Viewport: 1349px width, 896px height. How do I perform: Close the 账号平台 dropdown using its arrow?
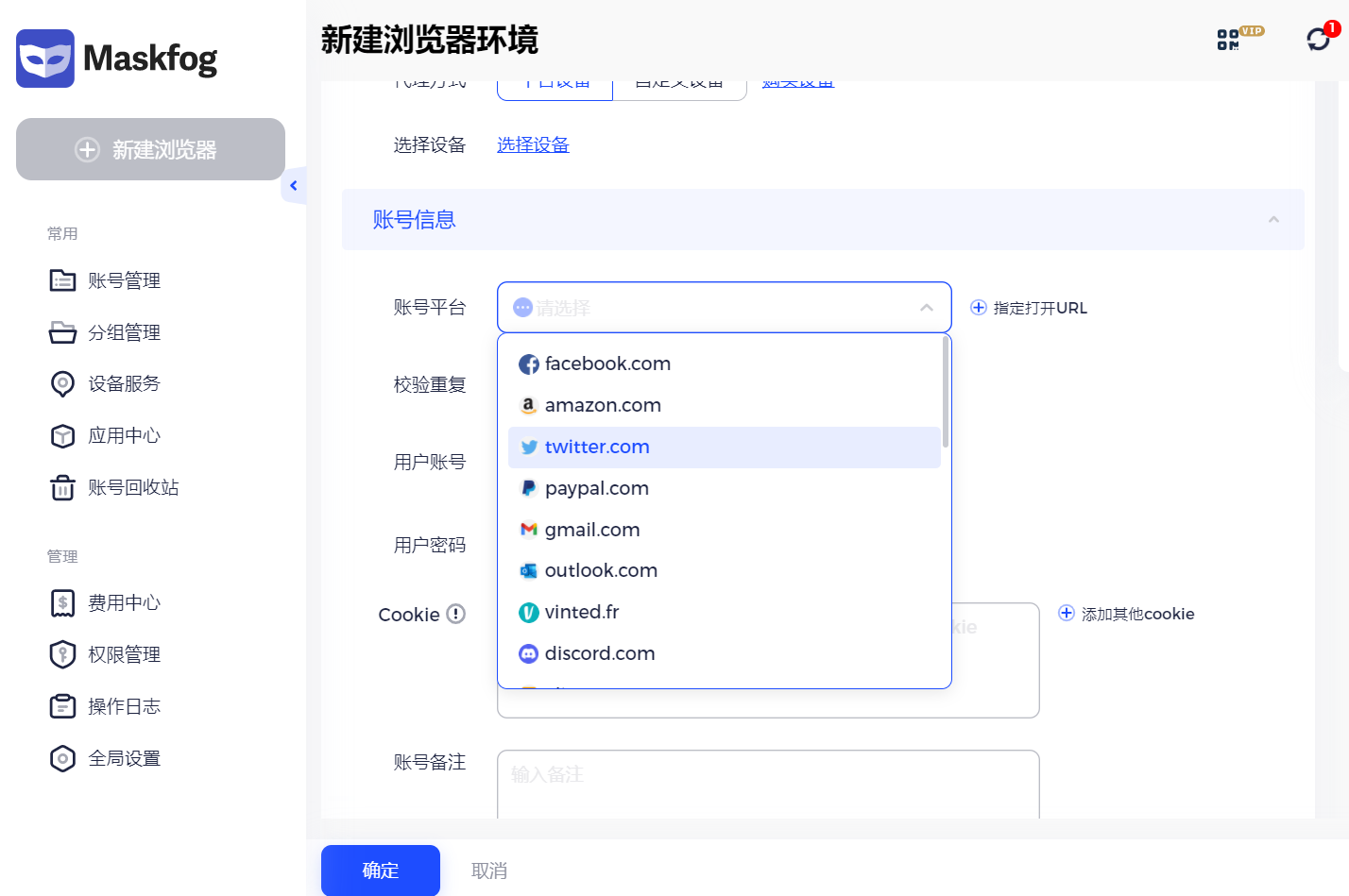927,308
